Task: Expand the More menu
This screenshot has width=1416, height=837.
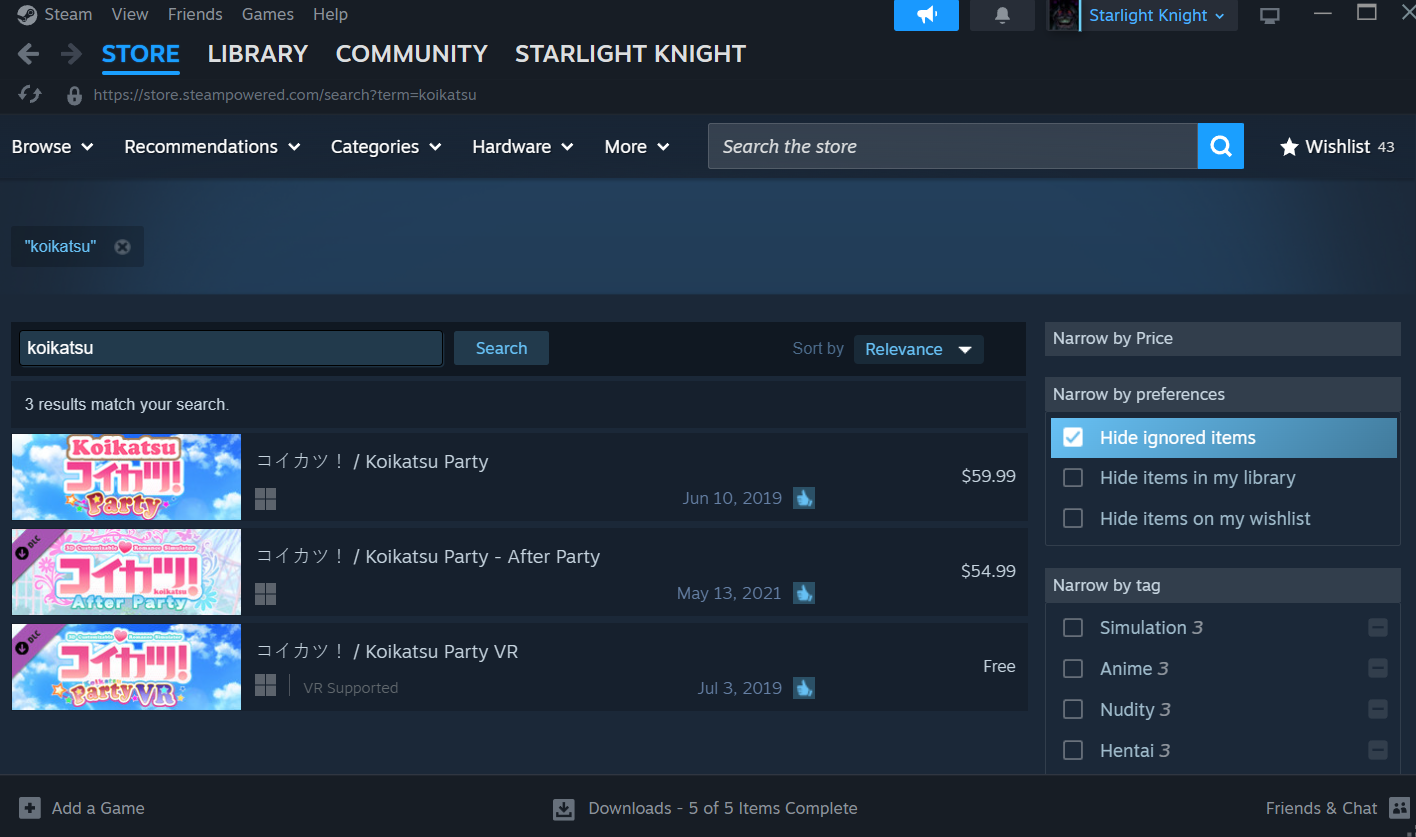Action: [637, 147]
